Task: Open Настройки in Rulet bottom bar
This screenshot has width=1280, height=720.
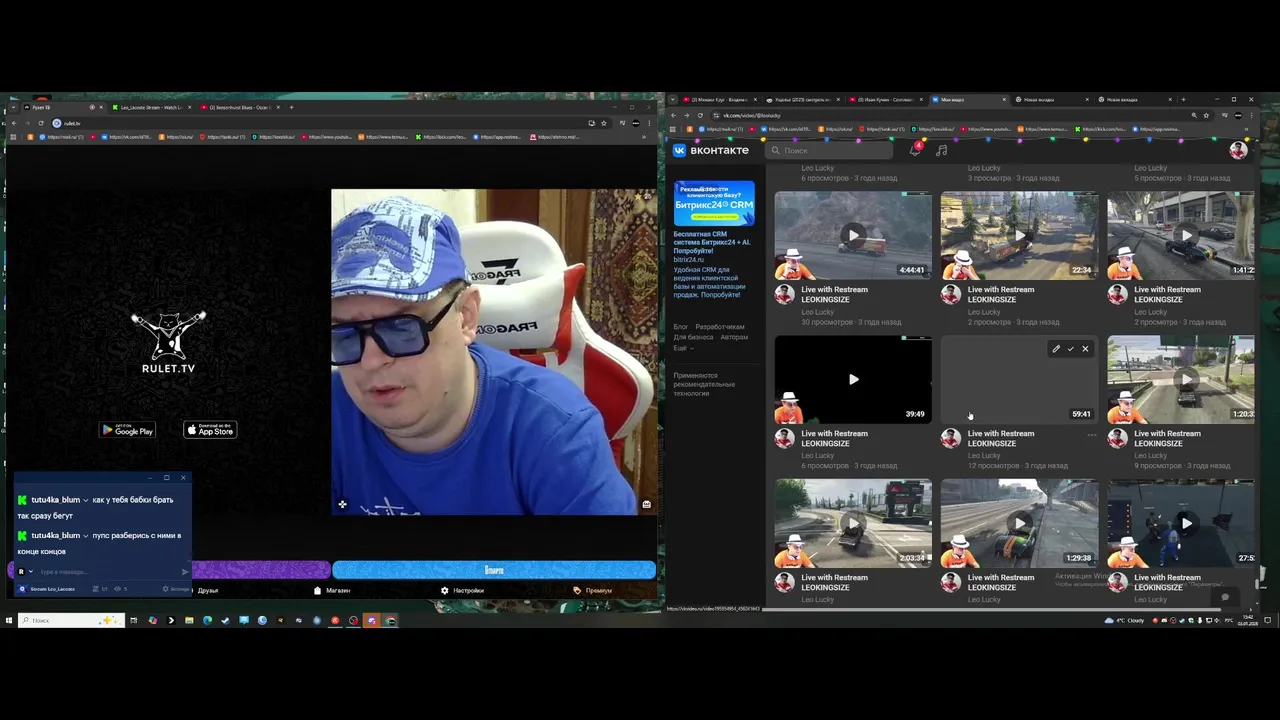Action: point(462,591)
